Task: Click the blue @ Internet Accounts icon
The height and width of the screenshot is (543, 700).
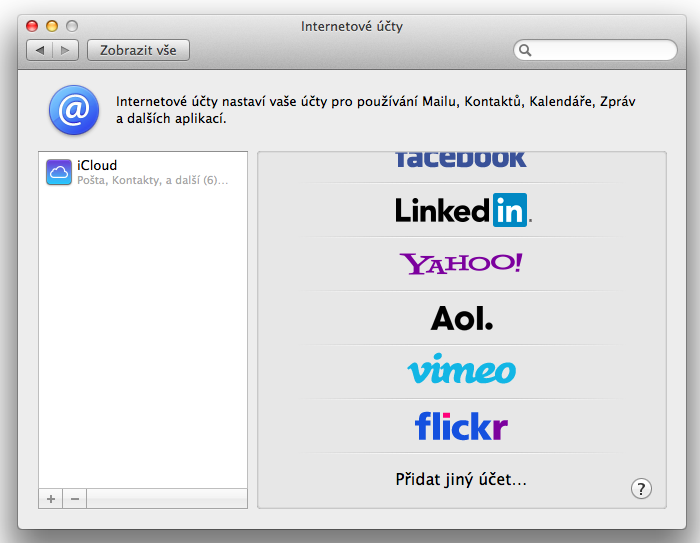Action: 74,110
